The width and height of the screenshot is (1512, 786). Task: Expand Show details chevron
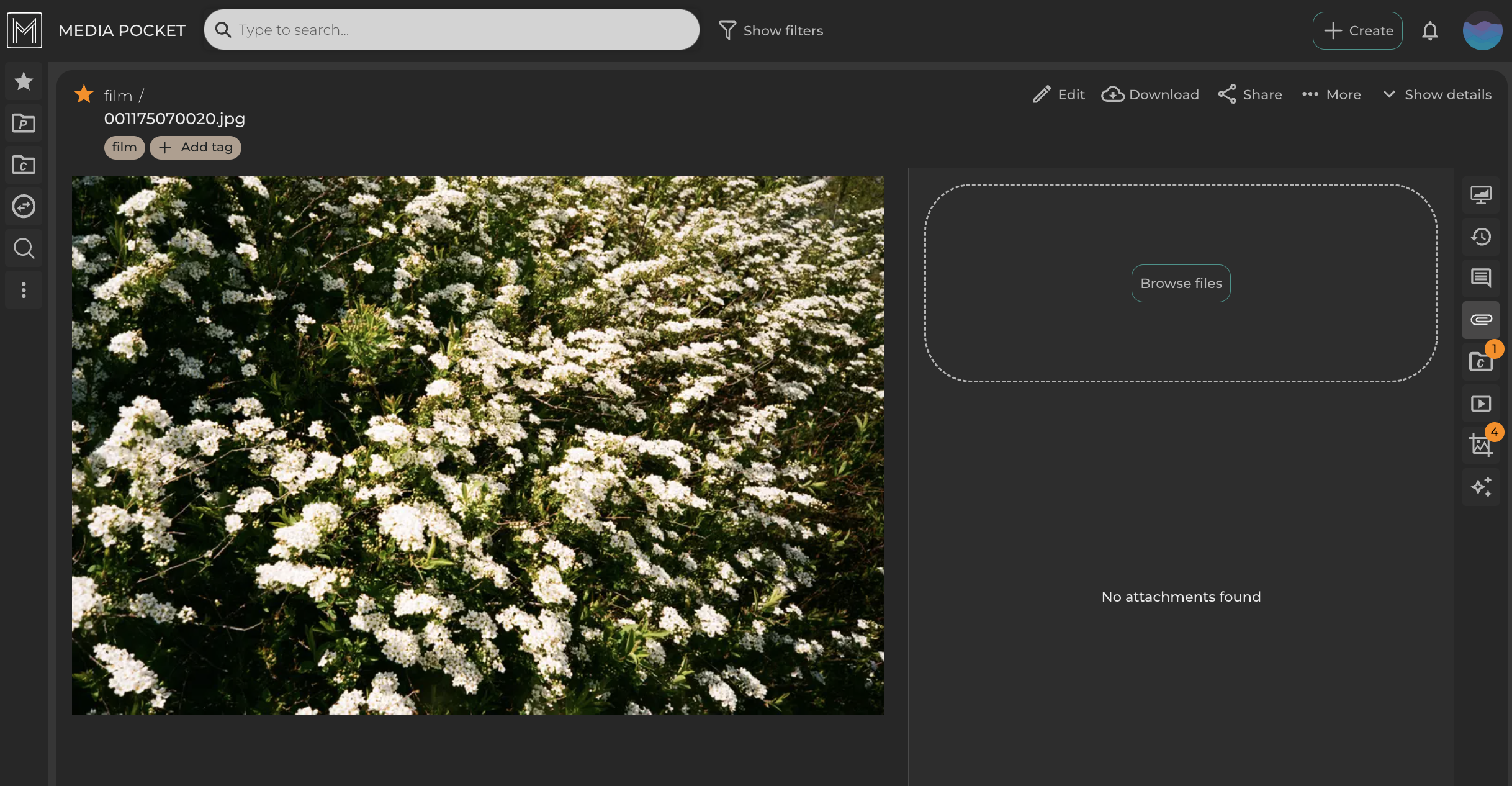(x=1437, y=94)
